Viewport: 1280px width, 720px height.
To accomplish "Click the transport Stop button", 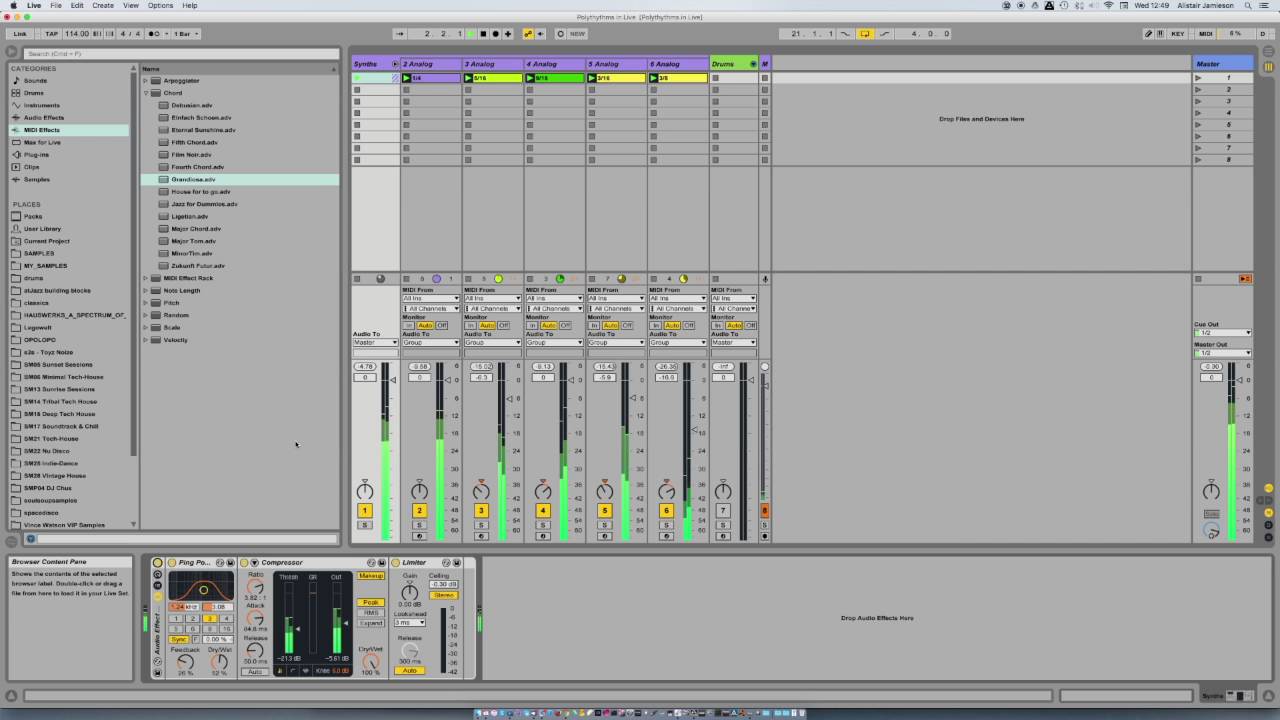I will tap(483, 34).
